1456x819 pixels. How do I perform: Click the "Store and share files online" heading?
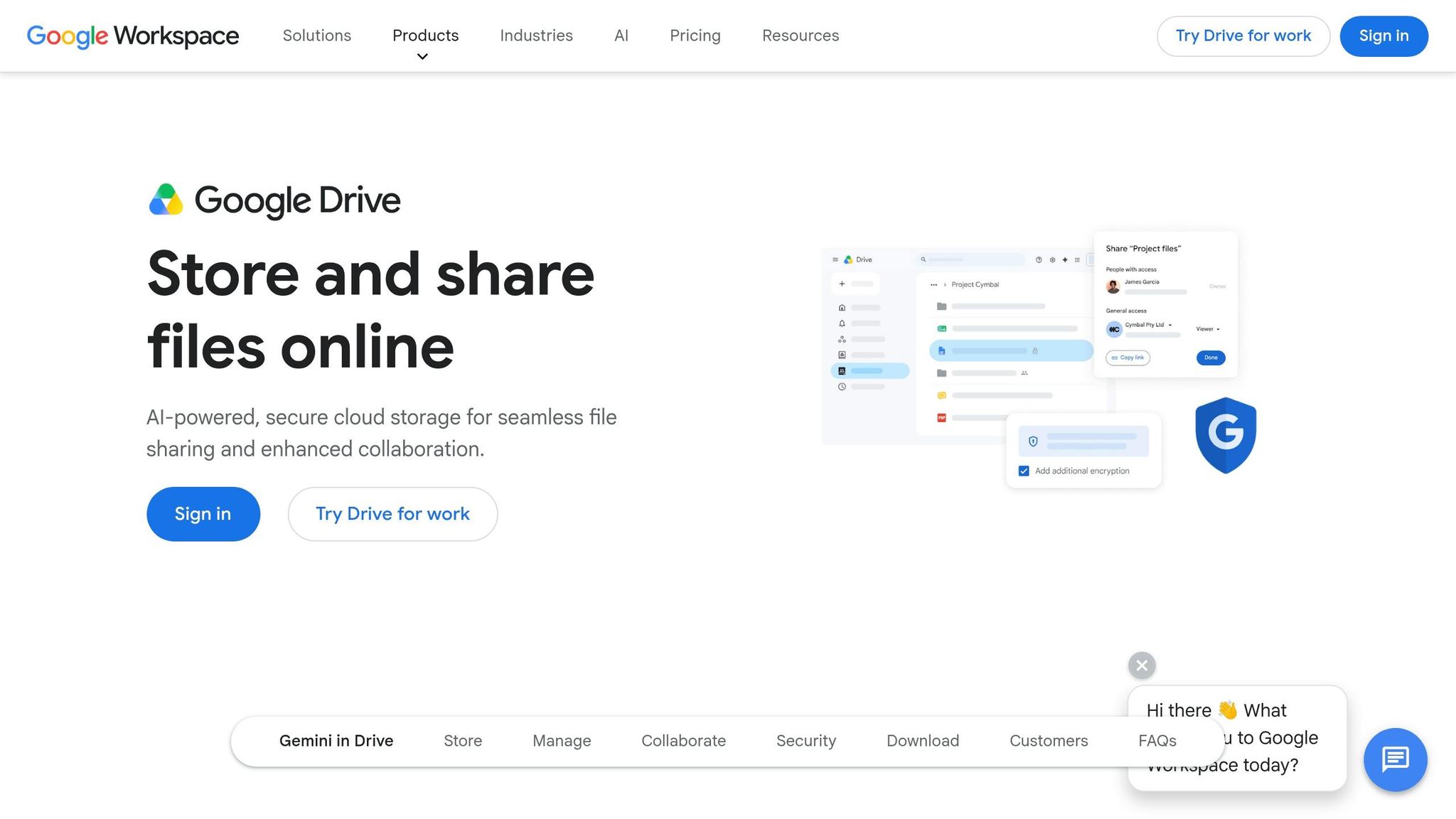click(370, 310)
